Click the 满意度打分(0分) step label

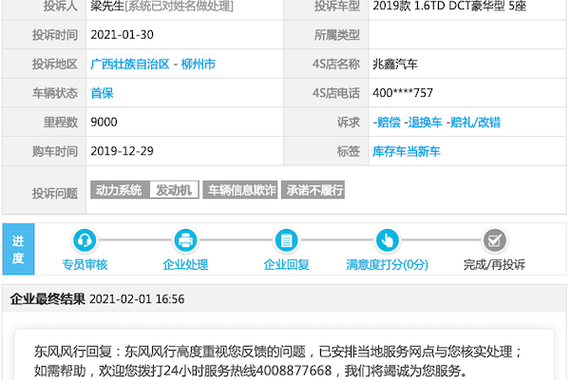tap(387, 264)
